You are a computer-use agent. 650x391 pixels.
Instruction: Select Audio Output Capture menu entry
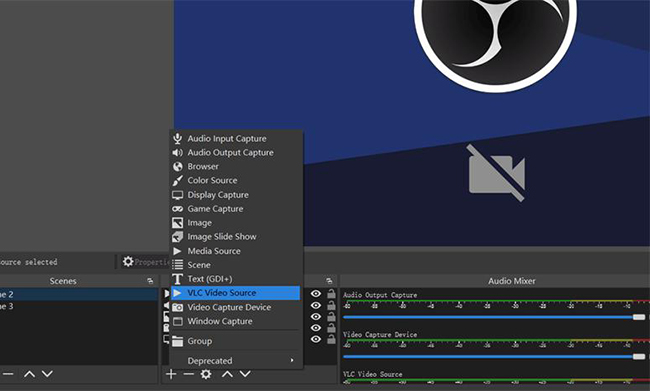coord(235,153)
